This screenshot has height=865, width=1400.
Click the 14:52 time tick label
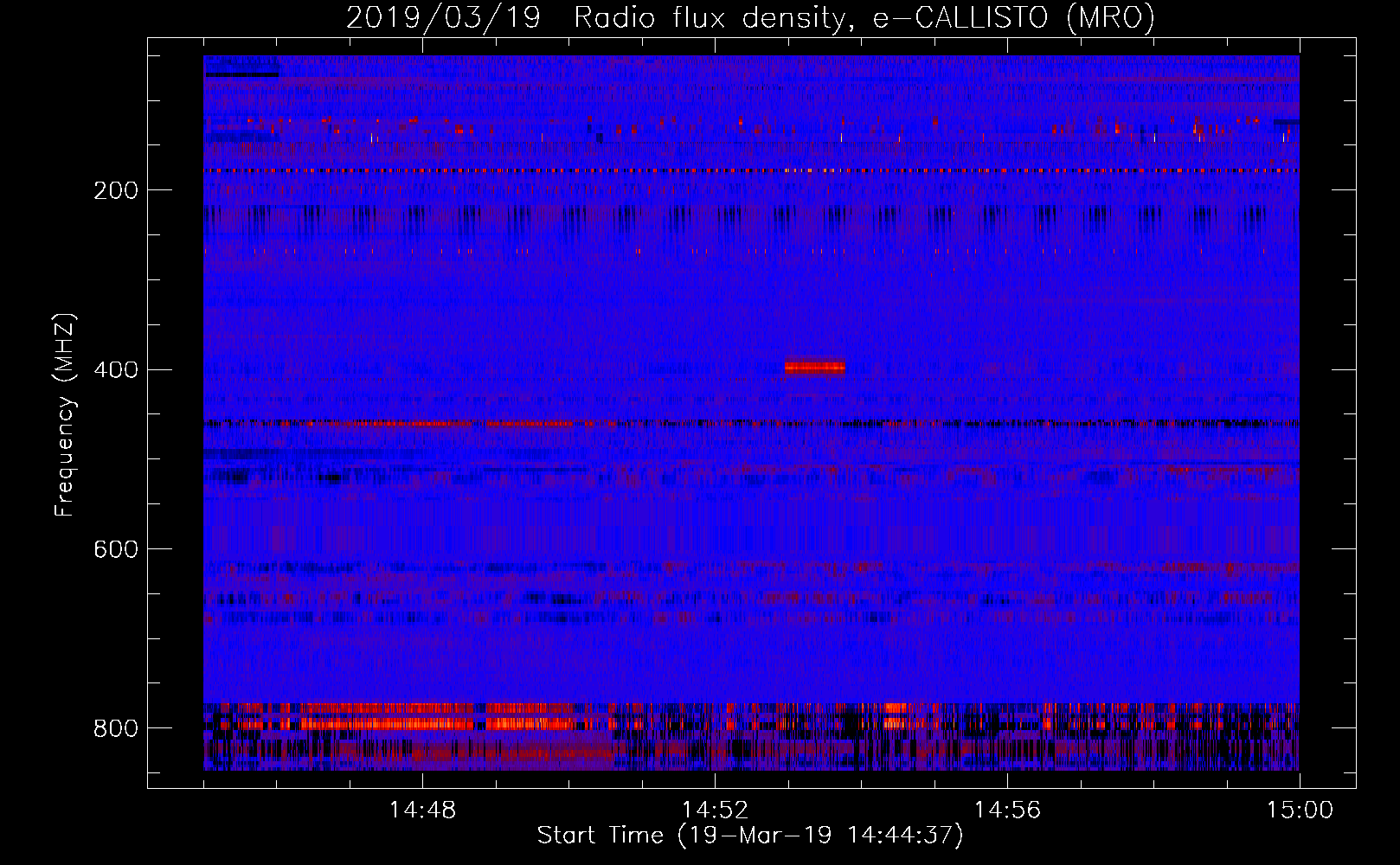click(x=715, y=811)
